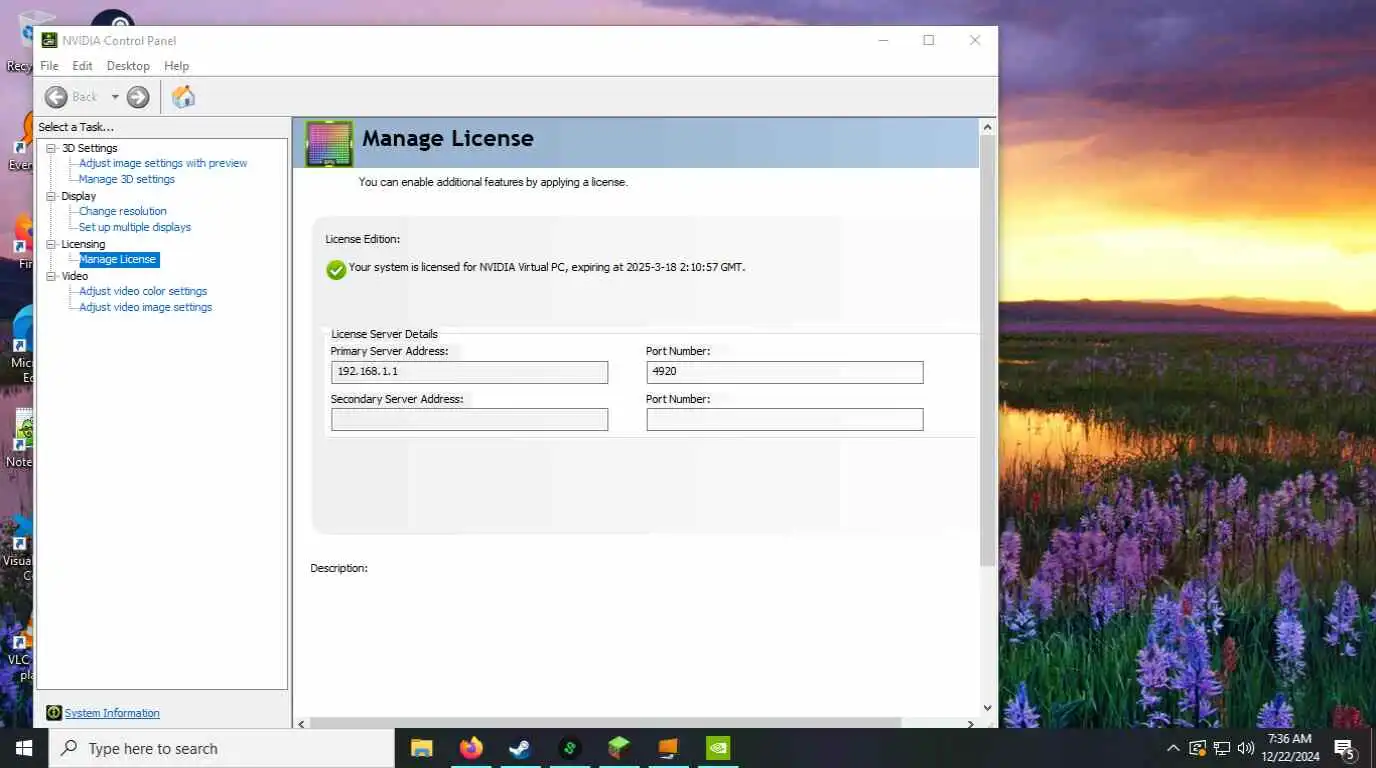Open File Explorer from the taskbar
This screenshot has width=1376, height=768.
point(422,748)
